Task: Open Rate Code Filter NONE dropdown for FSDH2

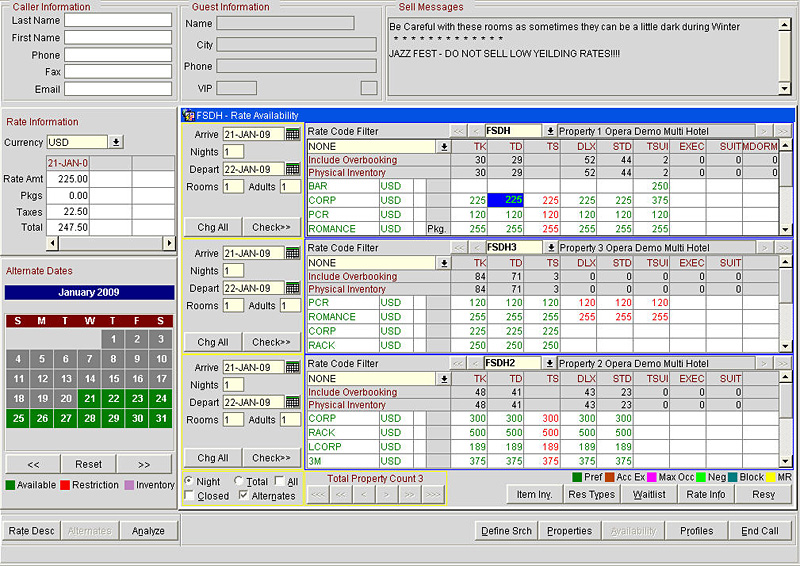Action: tap(444, 379)
